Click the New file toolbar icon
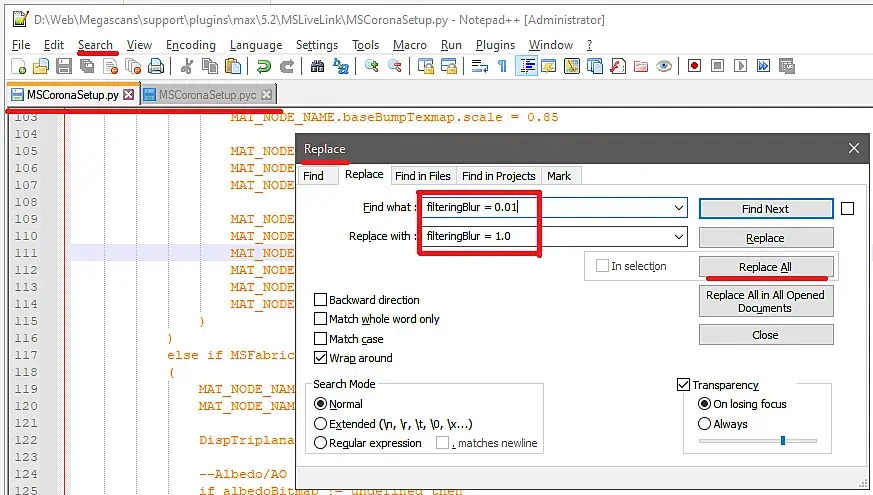This screenshot has height=495, width=873. tap(18, 66)
